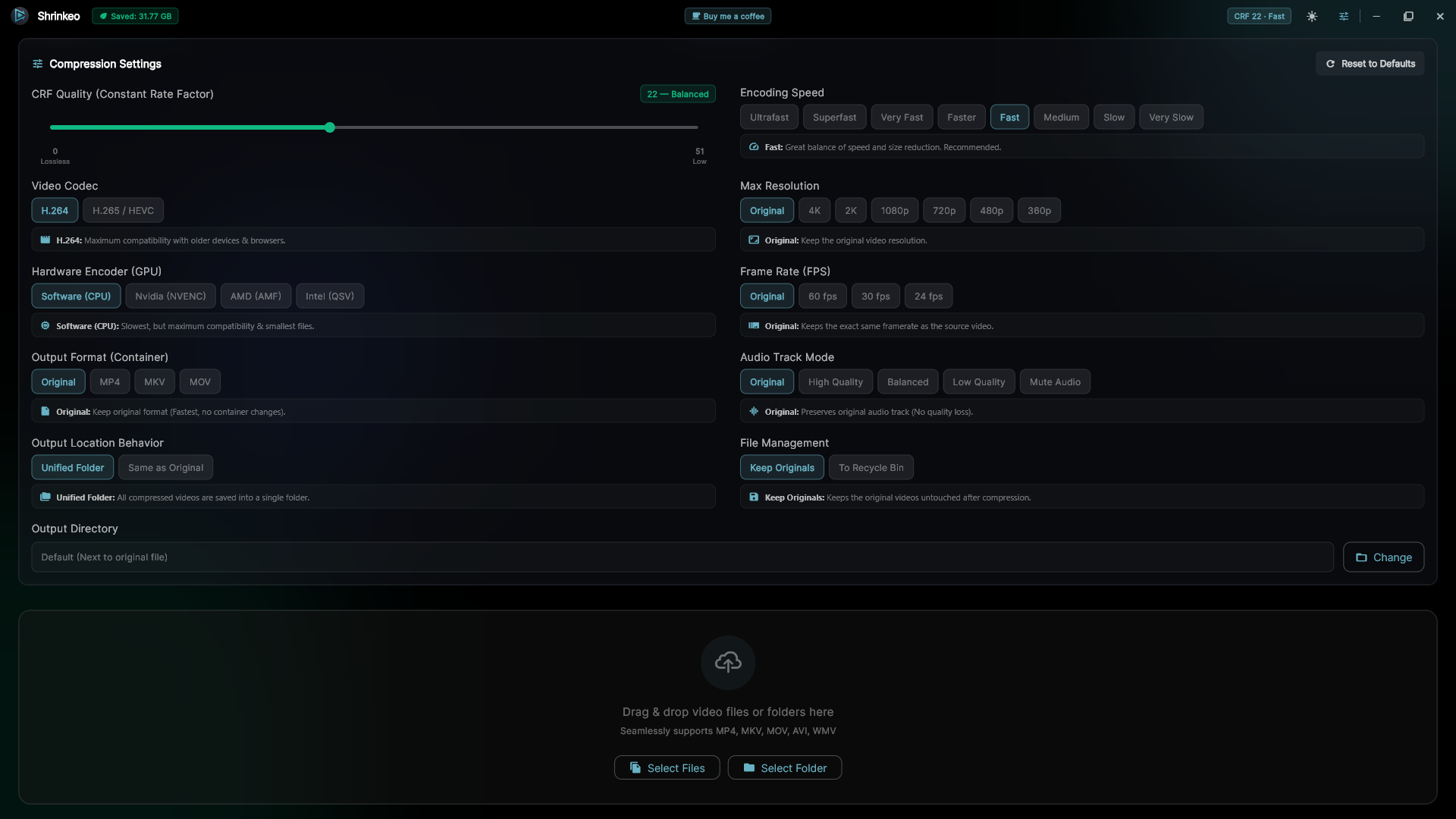The height and width of the screenshot is (819, 1456).
Task: Click the Unified Folder info folder icon
Action: 45,497
